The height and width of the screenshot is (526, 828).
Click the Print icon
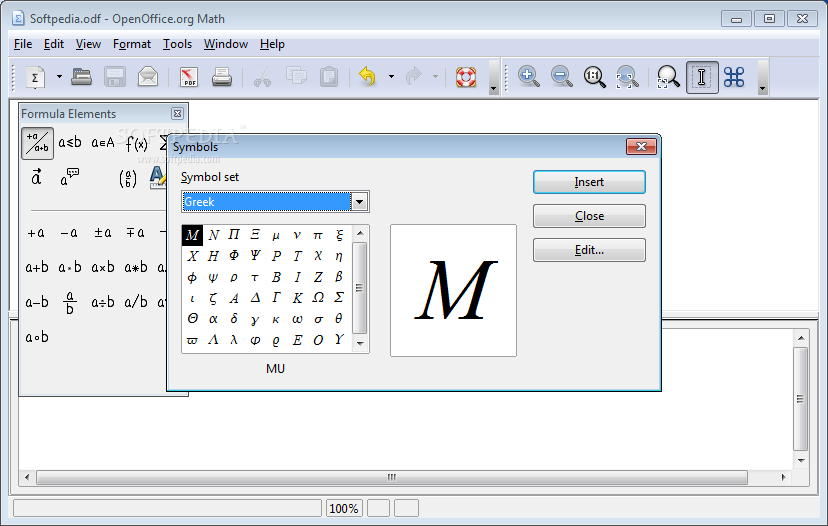click(222, 77)
